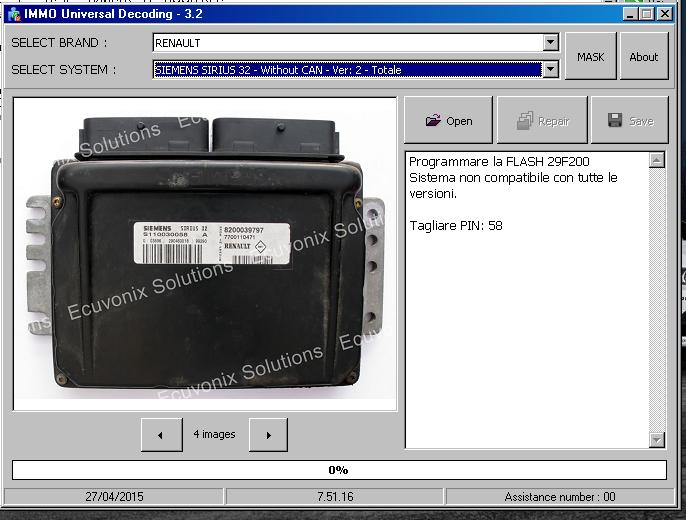Show the next ECU image
The width and height of the screenshot is (686, 520).
pos(268,435)
